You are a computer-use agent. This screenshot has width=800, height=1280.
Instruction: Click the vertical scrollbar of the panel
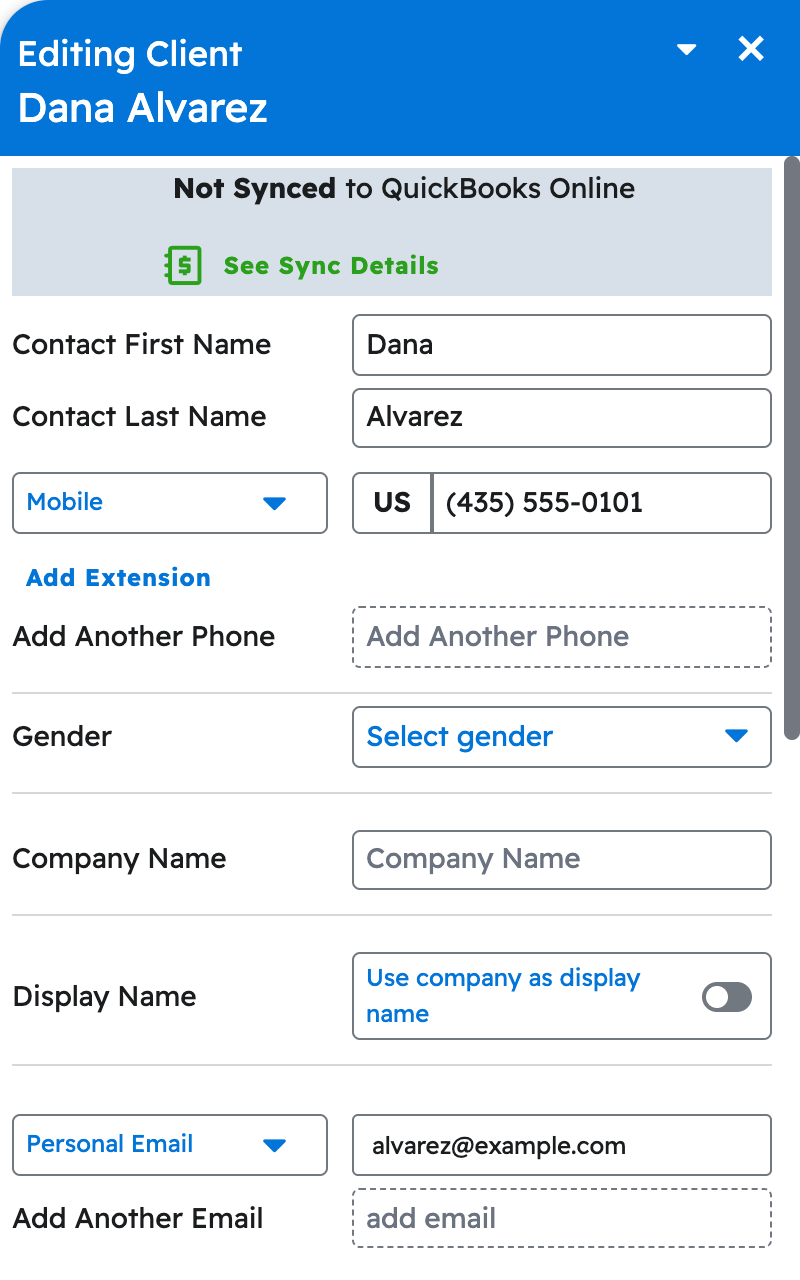tap(792, 448)
